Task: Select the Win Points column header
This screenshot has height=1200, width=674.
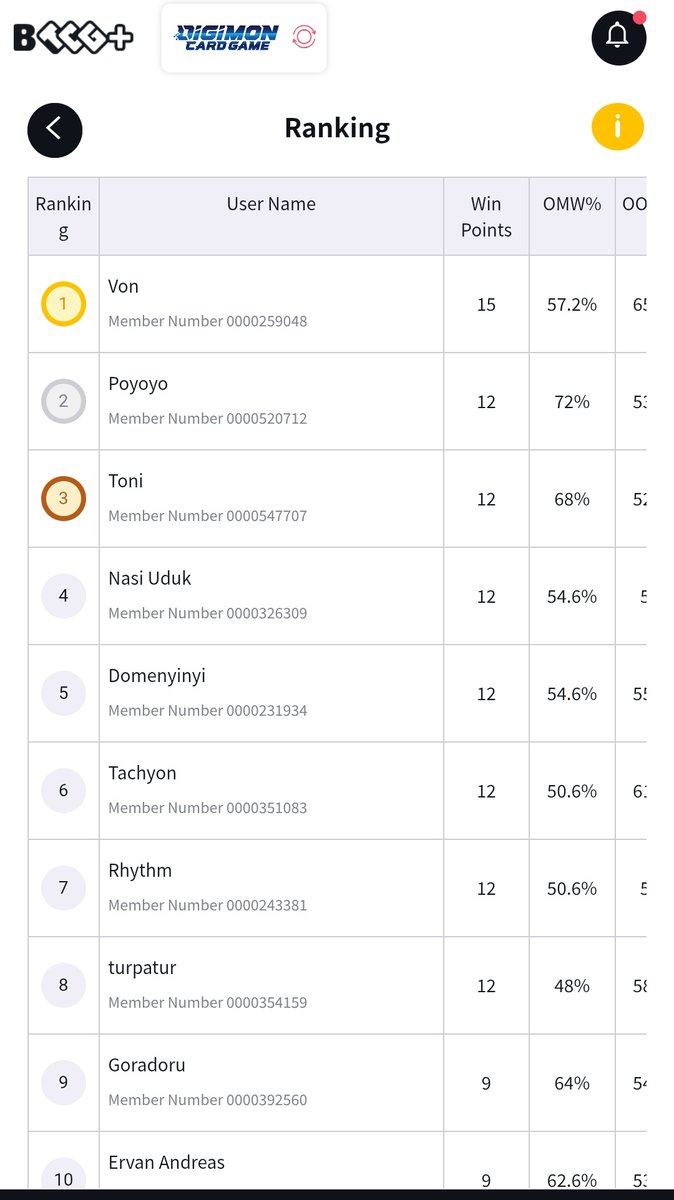Action: click(486, 217)
